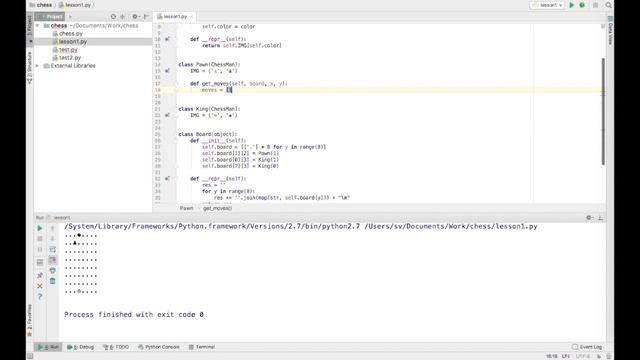Click the Pawn breadcrumb below the editor
Image resolution: width=640 pixels, height=360 pixels.
tap(187, 208)
